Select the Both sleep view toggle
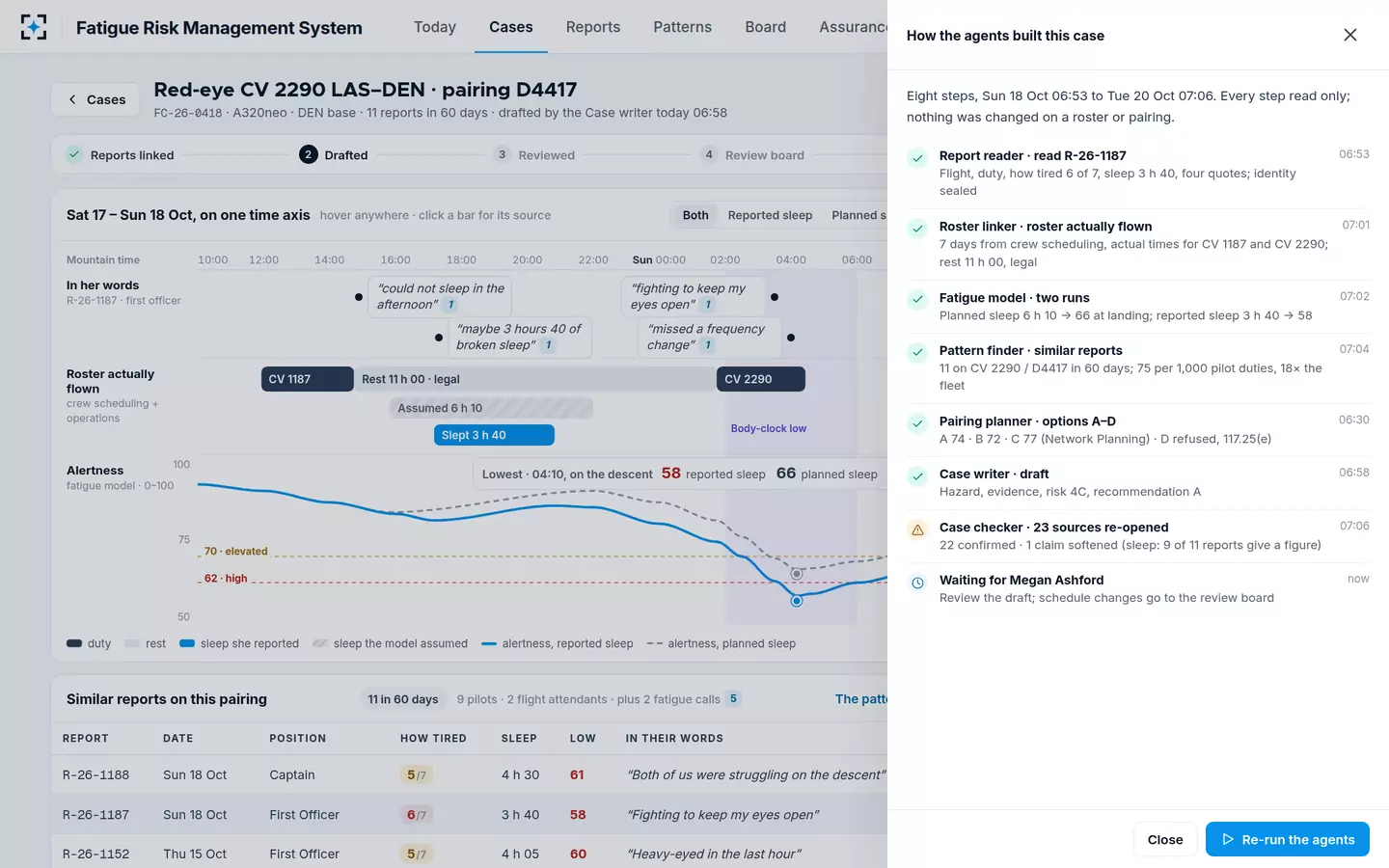Screen dimensions: 1389x868 [695, 215]
